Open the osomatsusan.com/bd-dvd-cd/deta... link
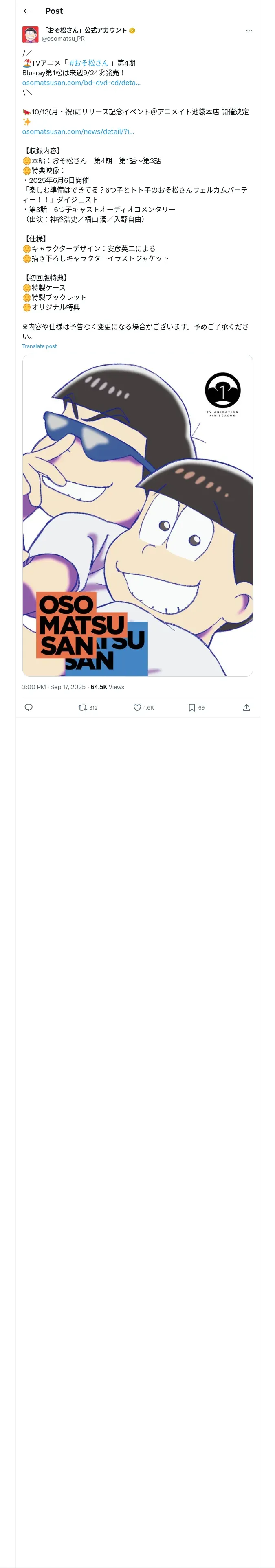275x1568 pixels. click(81, 82)
